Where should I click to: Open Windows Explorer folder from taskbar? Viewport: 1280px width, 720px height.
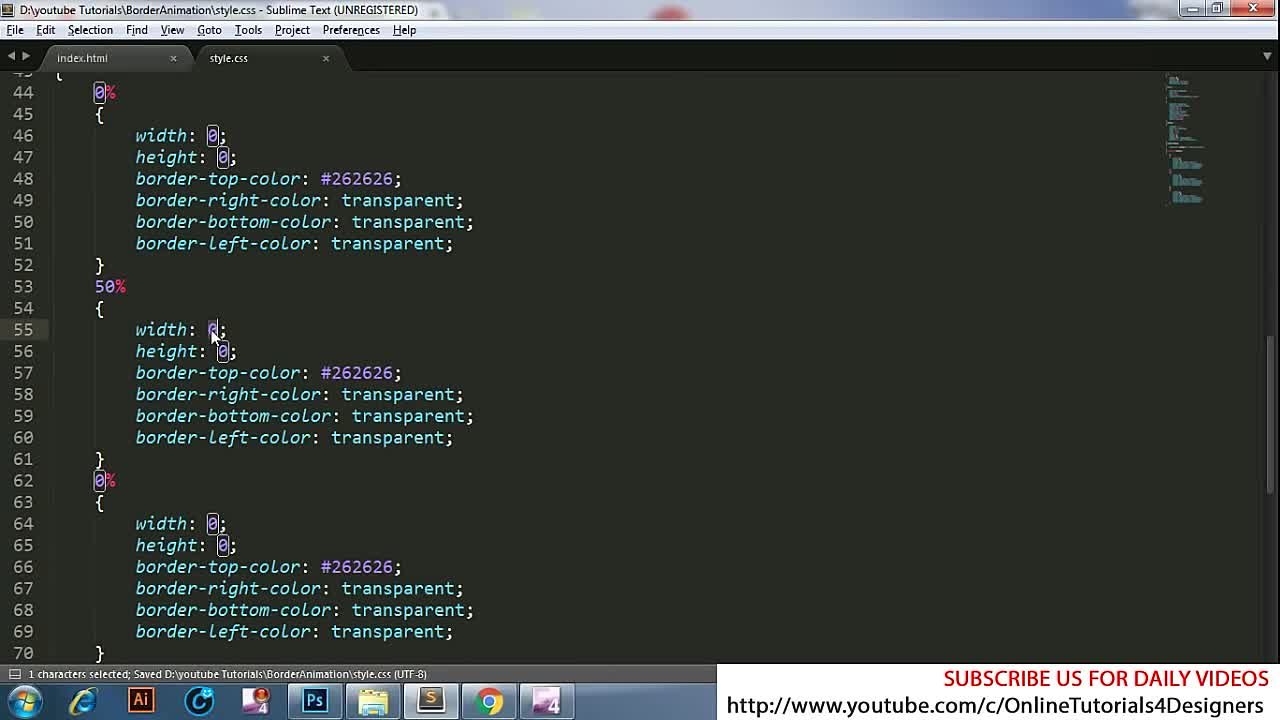[373, 702]
